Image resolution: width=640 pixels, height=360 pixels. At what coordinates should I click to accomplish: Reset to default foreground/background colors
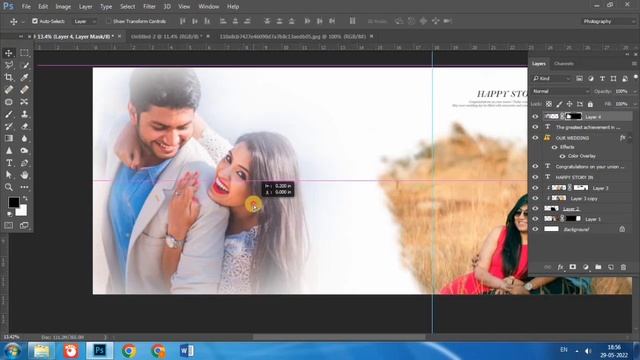click(x=10, y=213)
